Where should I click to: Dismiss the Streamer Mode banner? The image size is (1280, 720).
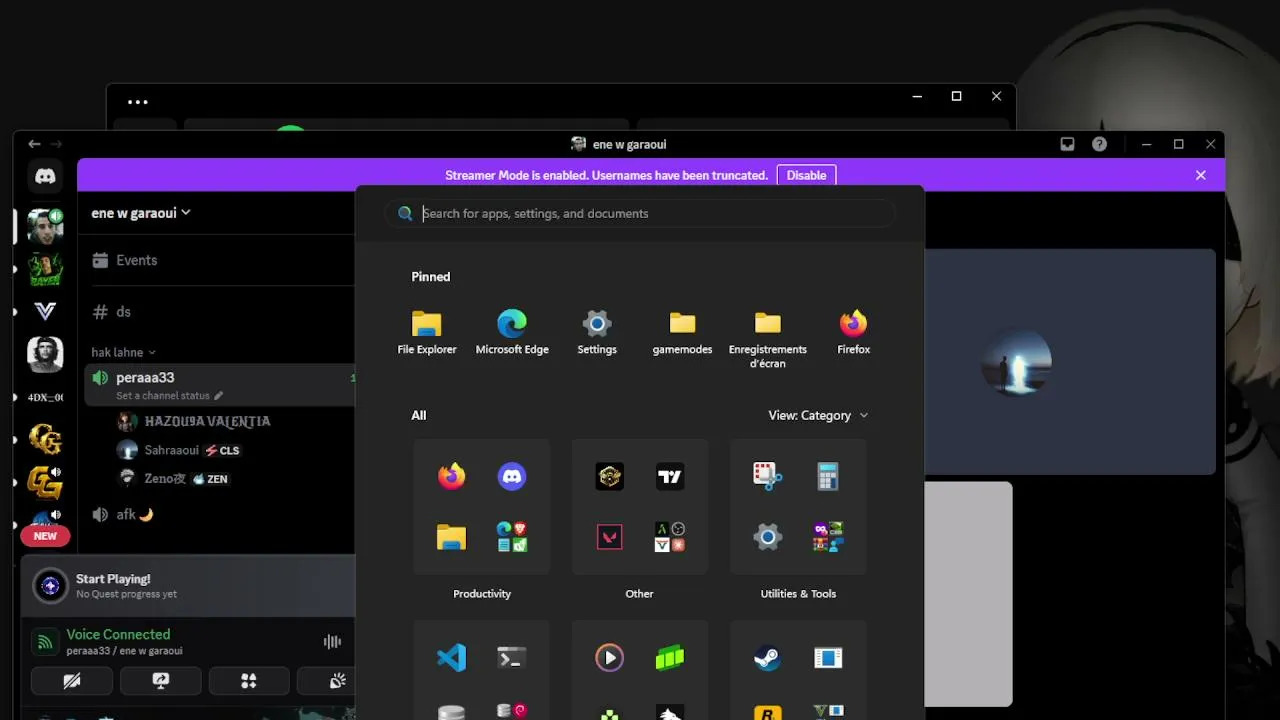[x=1201, y=175]
